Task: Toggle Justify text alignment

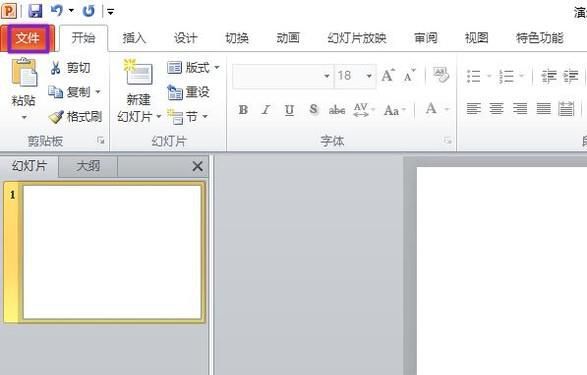Action: [543, 109]
